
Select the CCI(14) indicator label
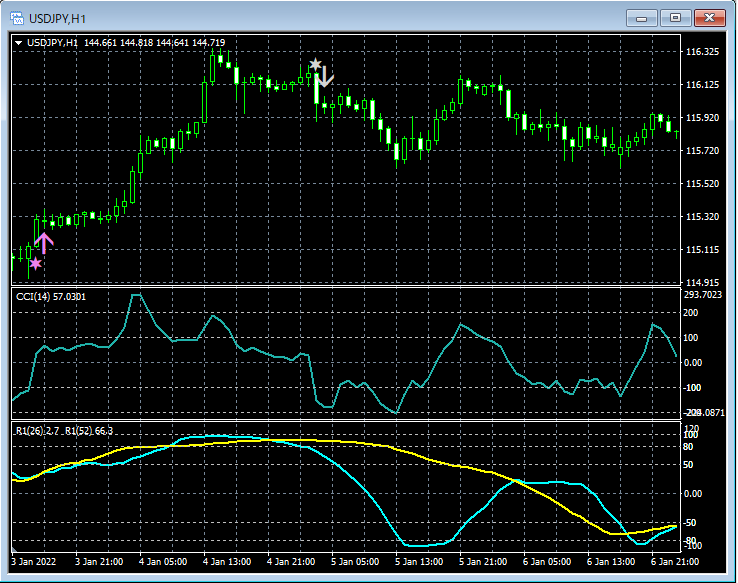[x=50, y=296]
